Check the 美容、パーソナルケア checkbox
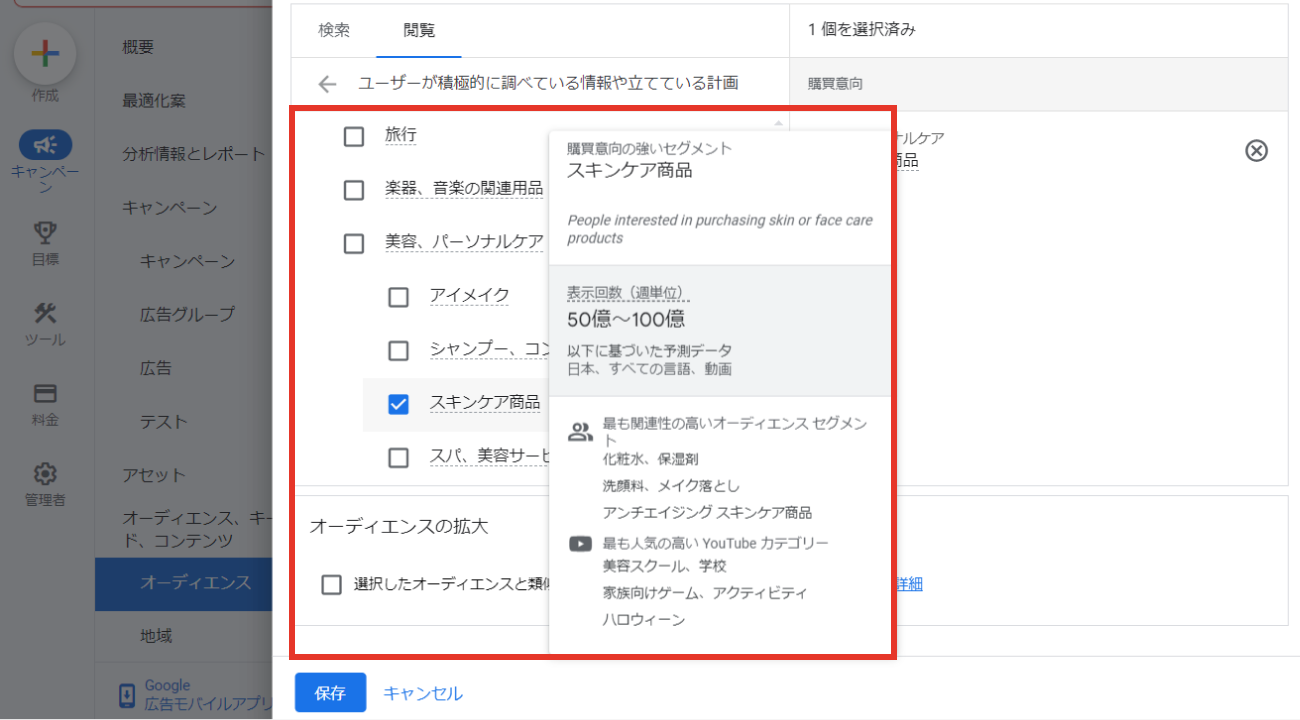Screen dimensions: 1300x720 pyautogui.click(x=354, y=243)
